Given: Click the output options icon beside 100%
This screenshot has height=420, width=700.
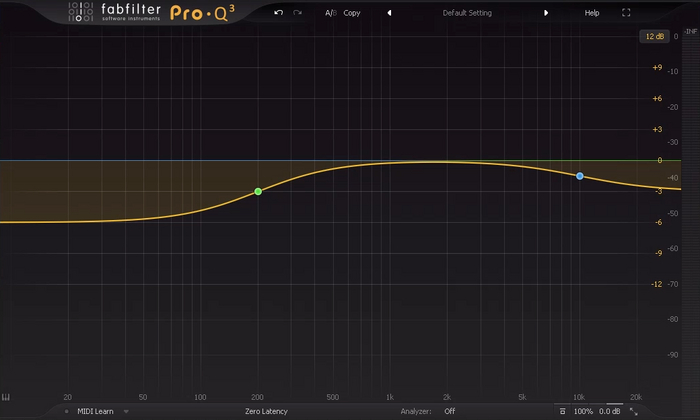Looking at the screenshot, I should click(562, 411).
